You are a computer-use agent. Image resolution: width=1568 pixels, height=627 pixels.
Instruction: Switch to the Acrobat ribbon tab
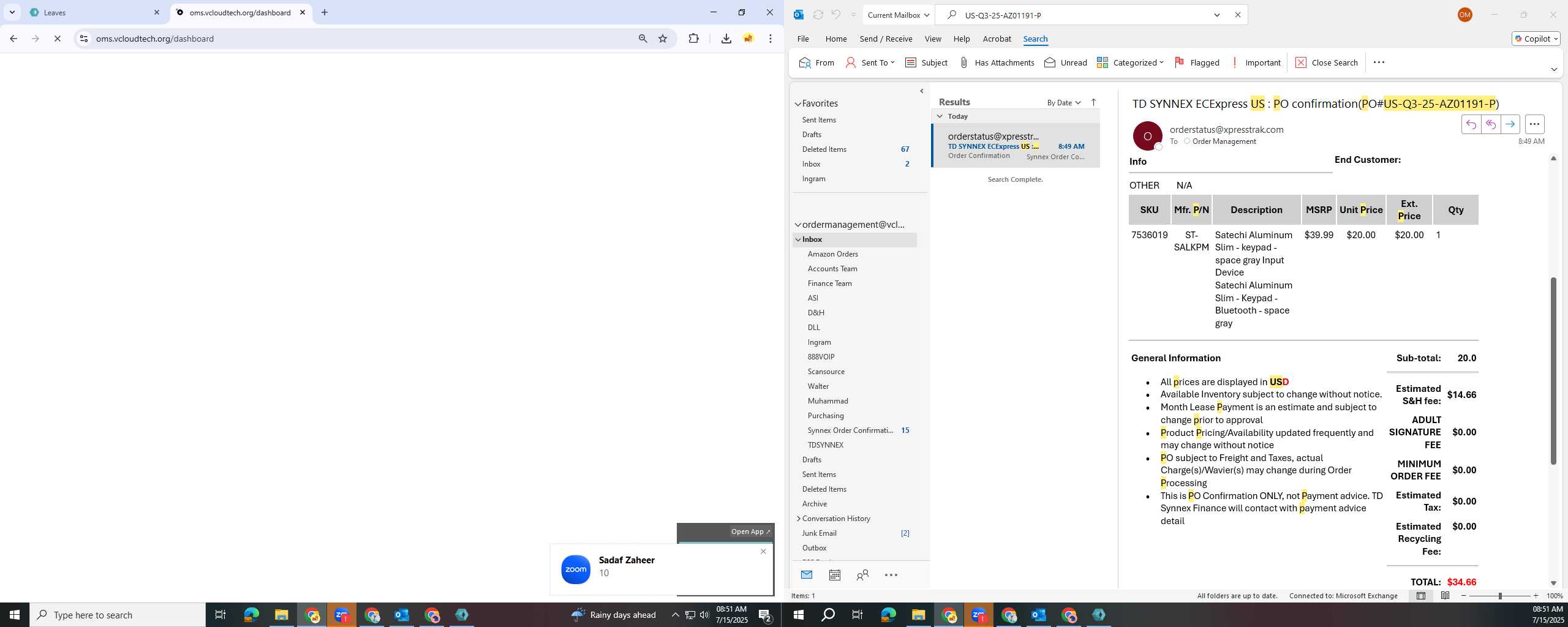click(997, 39)
